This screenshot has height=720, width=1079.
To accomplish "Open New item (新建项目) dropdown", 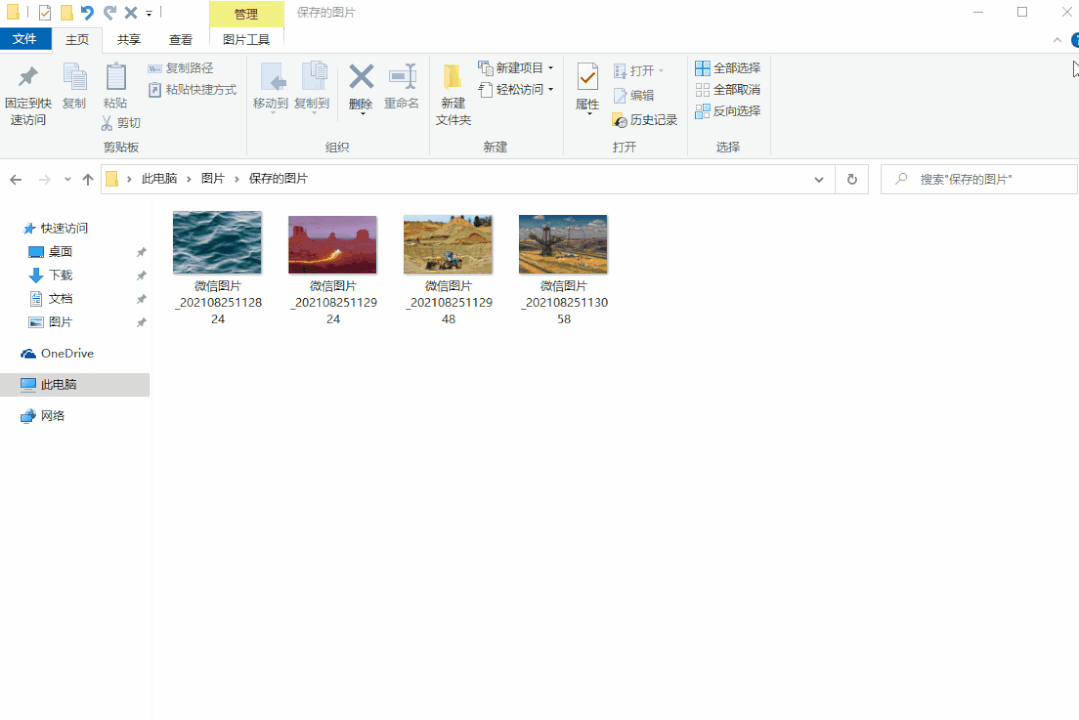I will tap(516, 68).
